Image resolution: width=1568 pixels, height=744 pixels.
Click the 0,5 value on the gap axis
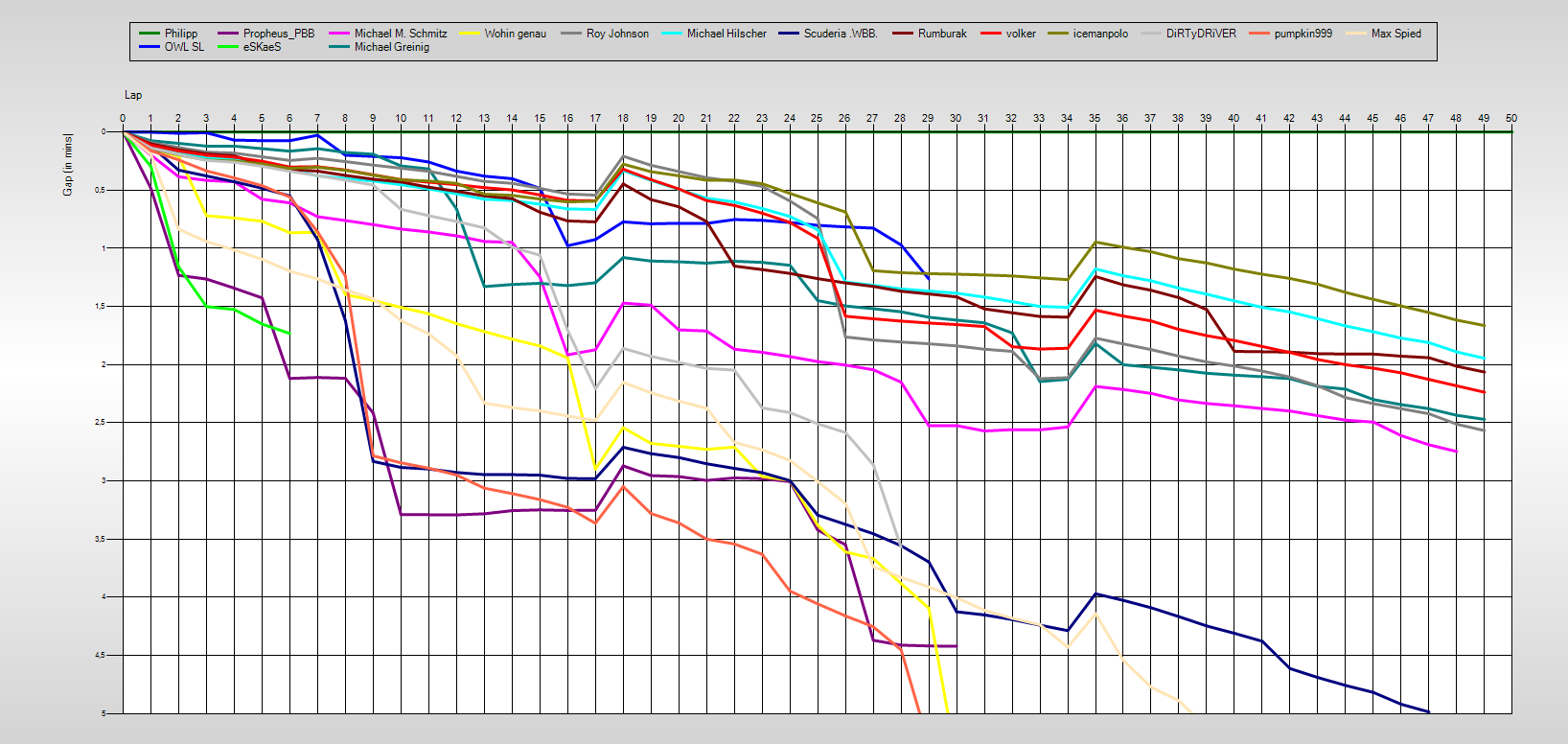point(100,191)
